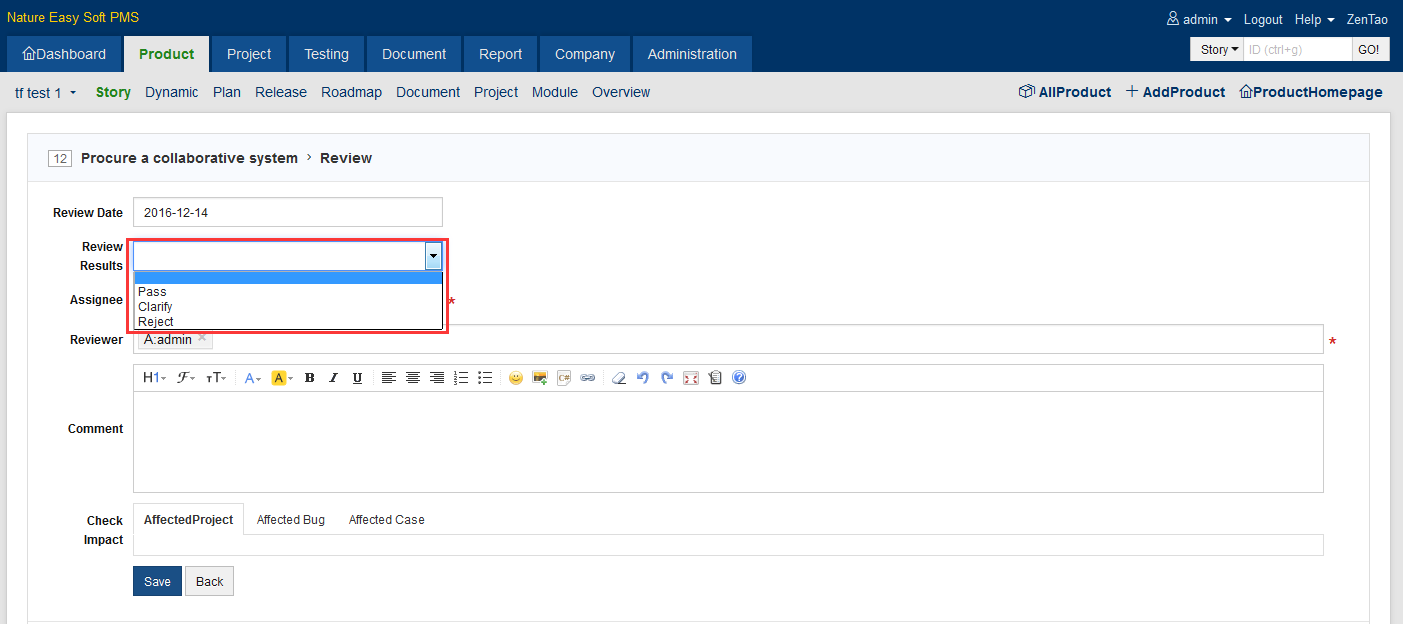The height and width of the screenshot is (624, 1403).
Task: Toggle bold formatting in comment editor
Action: [x=310, y=378]
